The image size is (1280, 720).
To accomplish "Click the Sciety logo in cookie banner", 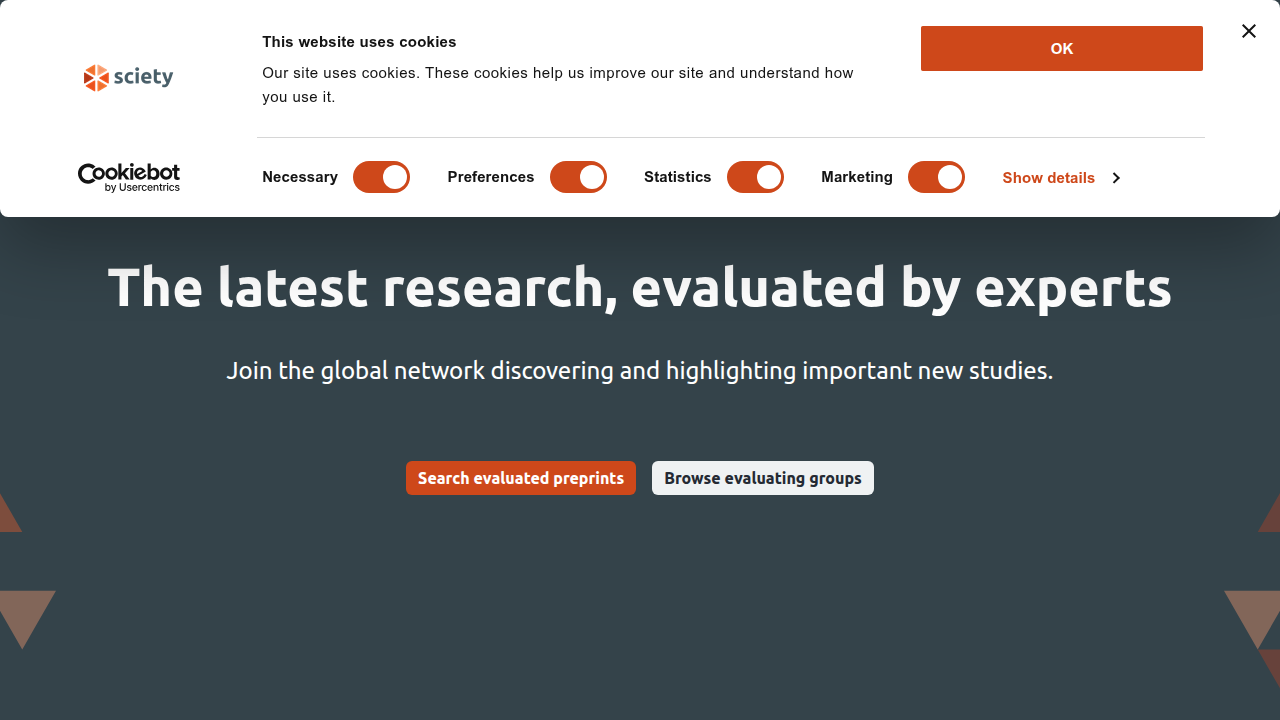I will [128, 77].
